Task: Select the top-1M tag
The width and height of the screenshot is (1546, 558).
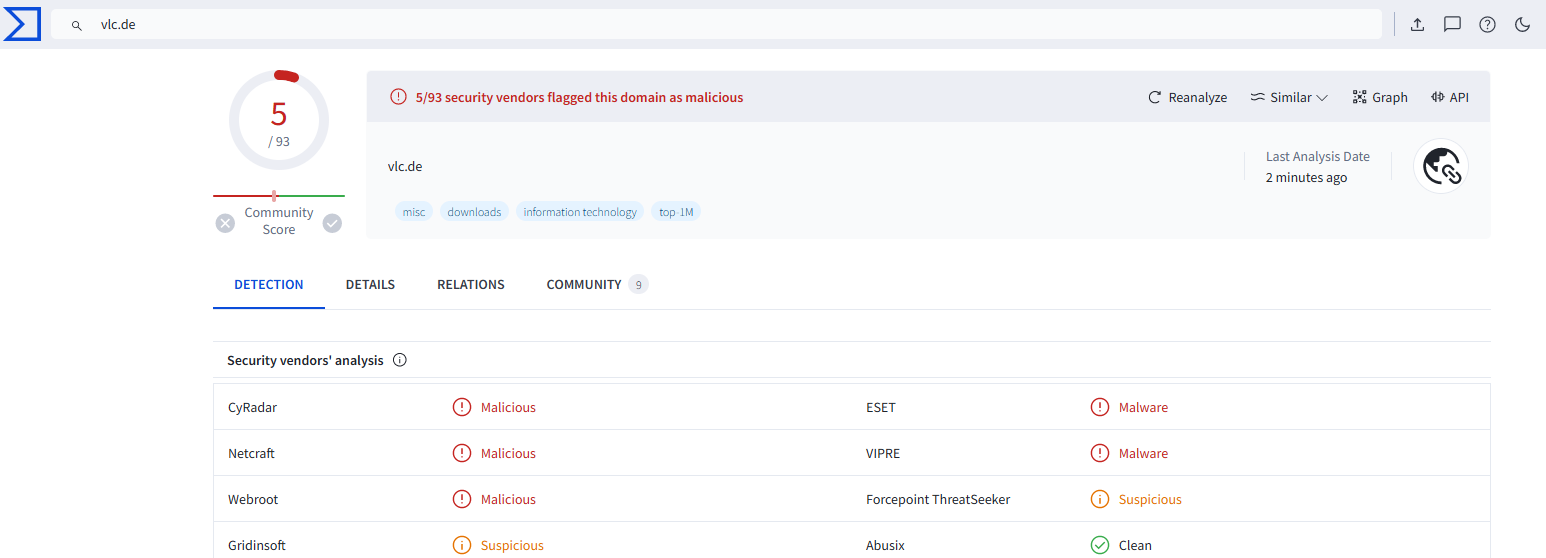Action: point(676,212)
